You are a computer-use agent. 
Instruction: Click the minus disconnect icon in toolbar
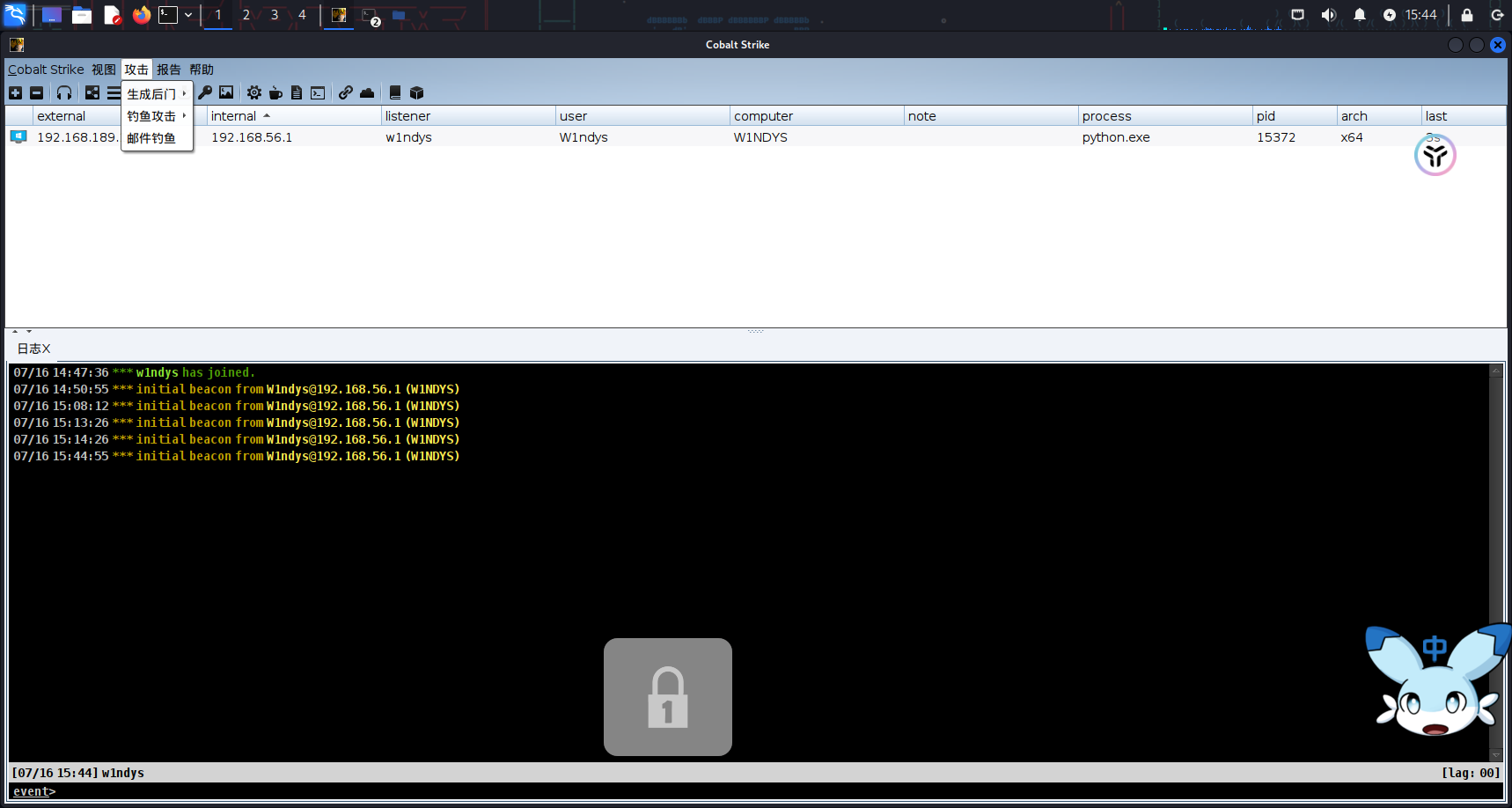36,93
